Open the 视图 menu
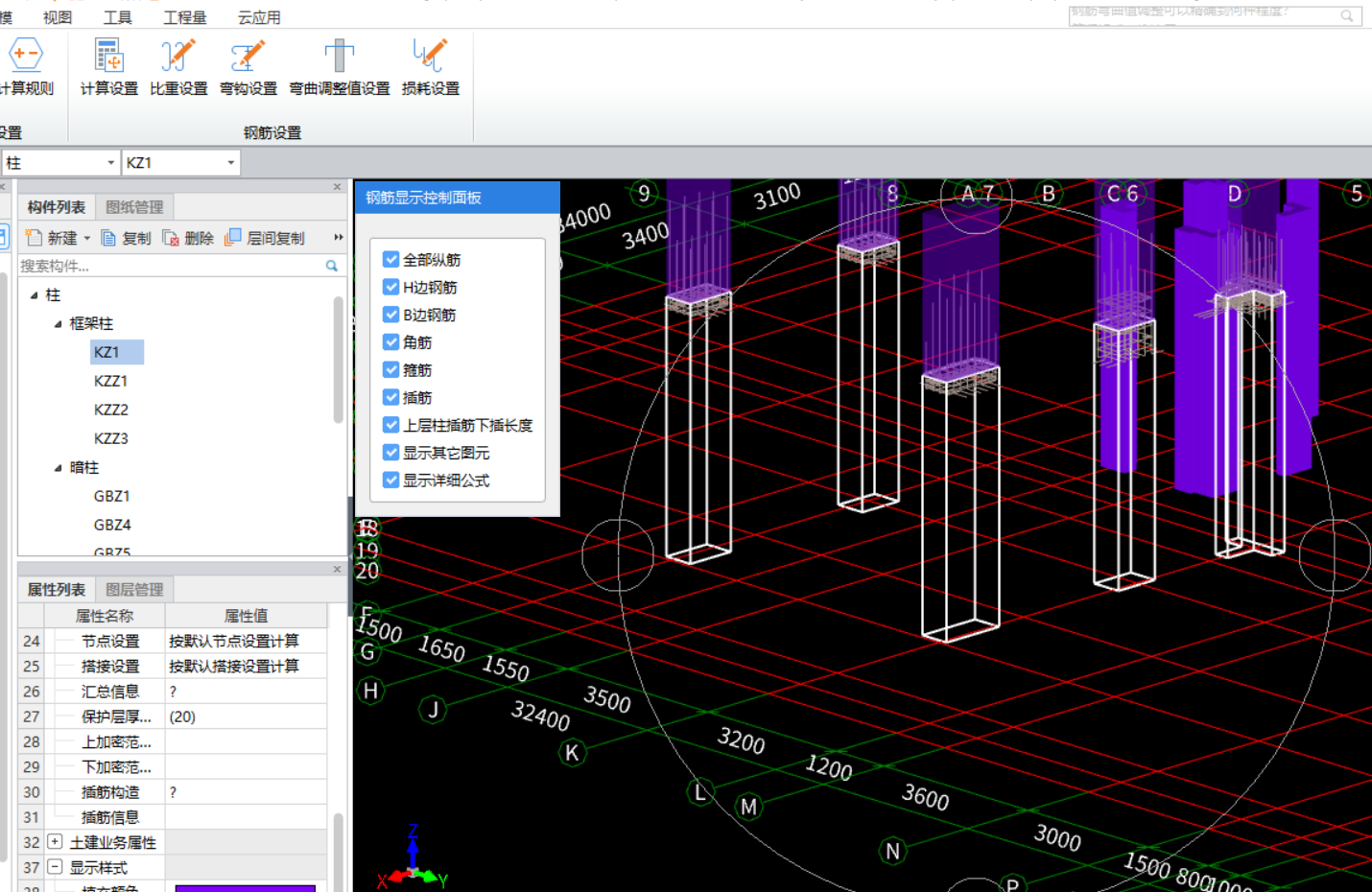This screenshot has width=1372, height=892. click(58, 17)
